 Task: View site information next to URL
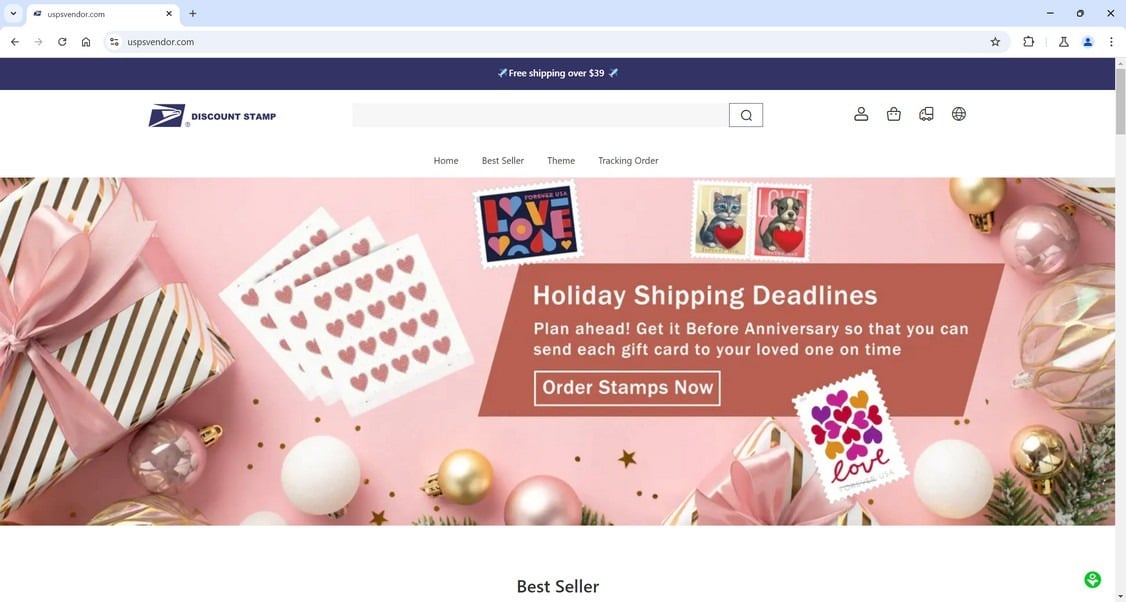click(114, 42)
